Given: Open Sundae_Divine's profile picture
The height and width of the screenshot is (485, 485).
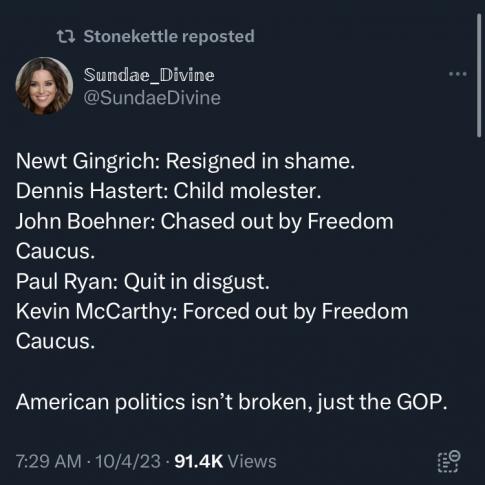Looking at the screenshot, I should pyautogui.click(x=44, y=86).
